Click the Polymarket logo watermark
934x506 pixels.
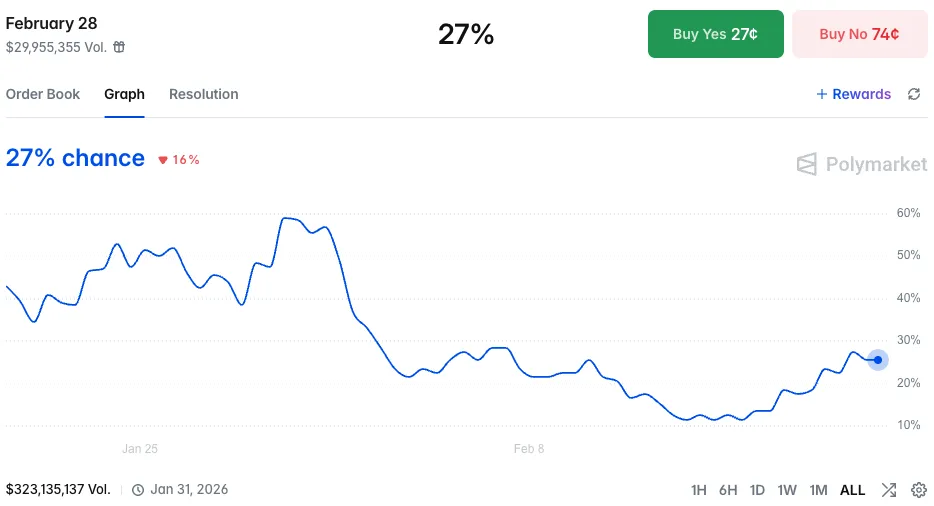862,164
